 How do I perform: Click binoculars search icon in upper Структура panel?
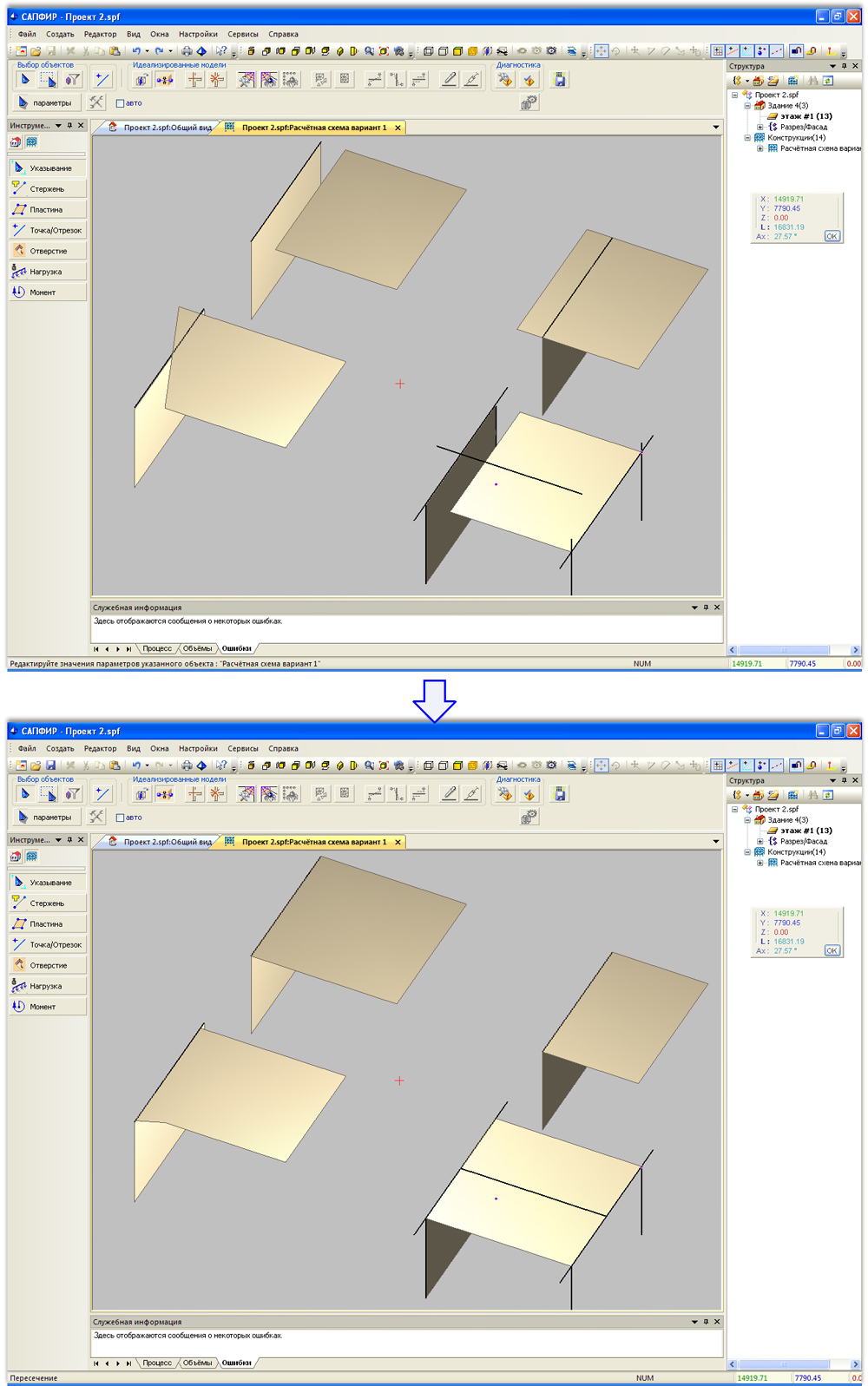coord(813,81)
